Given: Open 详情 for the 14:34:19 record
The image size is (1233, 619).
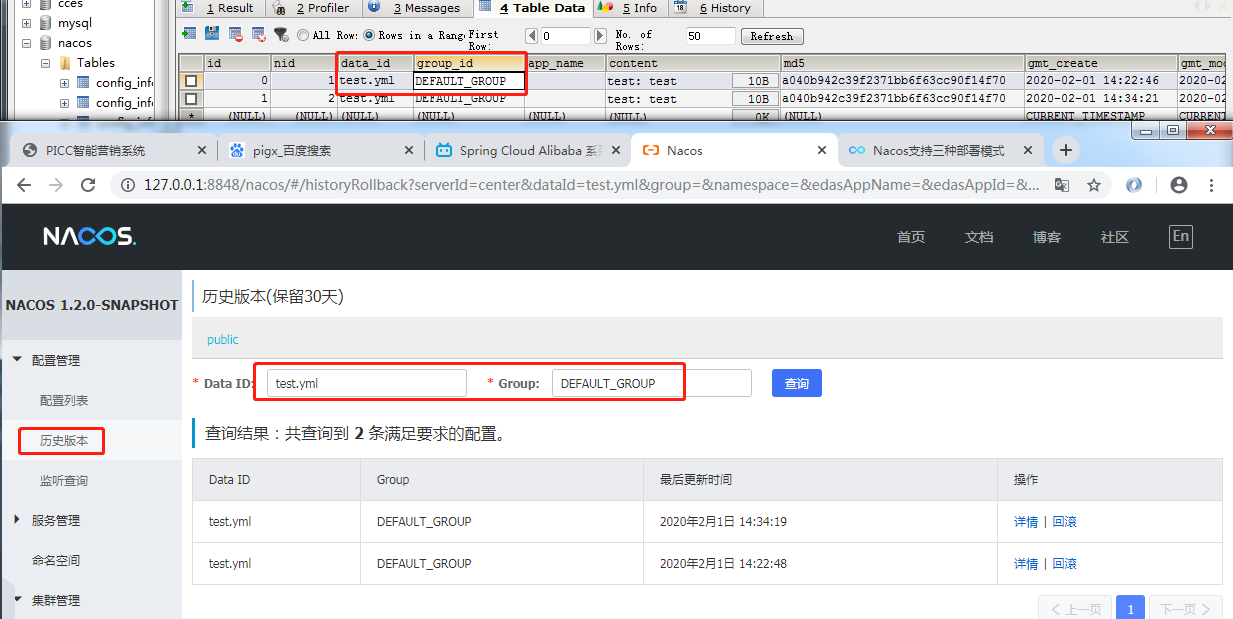Looking at the screenshot, I should (x=1026, y=521).
